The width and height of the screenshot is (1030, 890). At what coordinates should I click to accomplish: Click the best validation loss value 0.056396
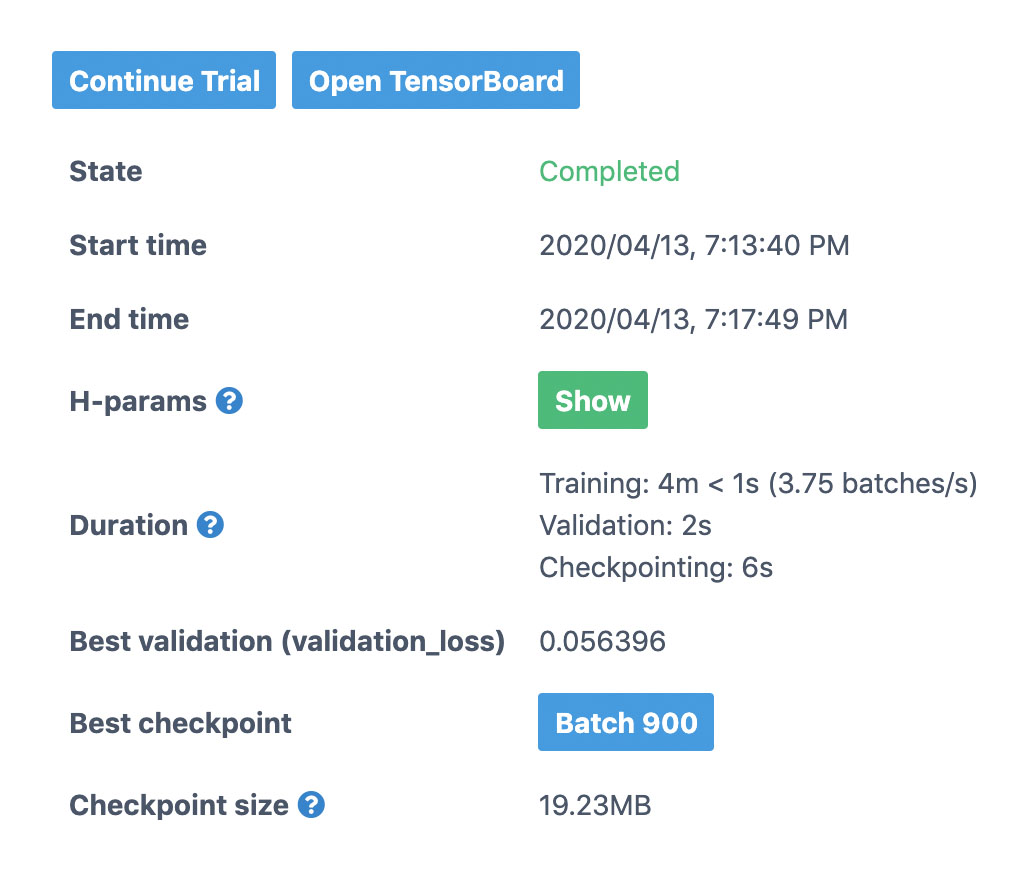[602, 641]
